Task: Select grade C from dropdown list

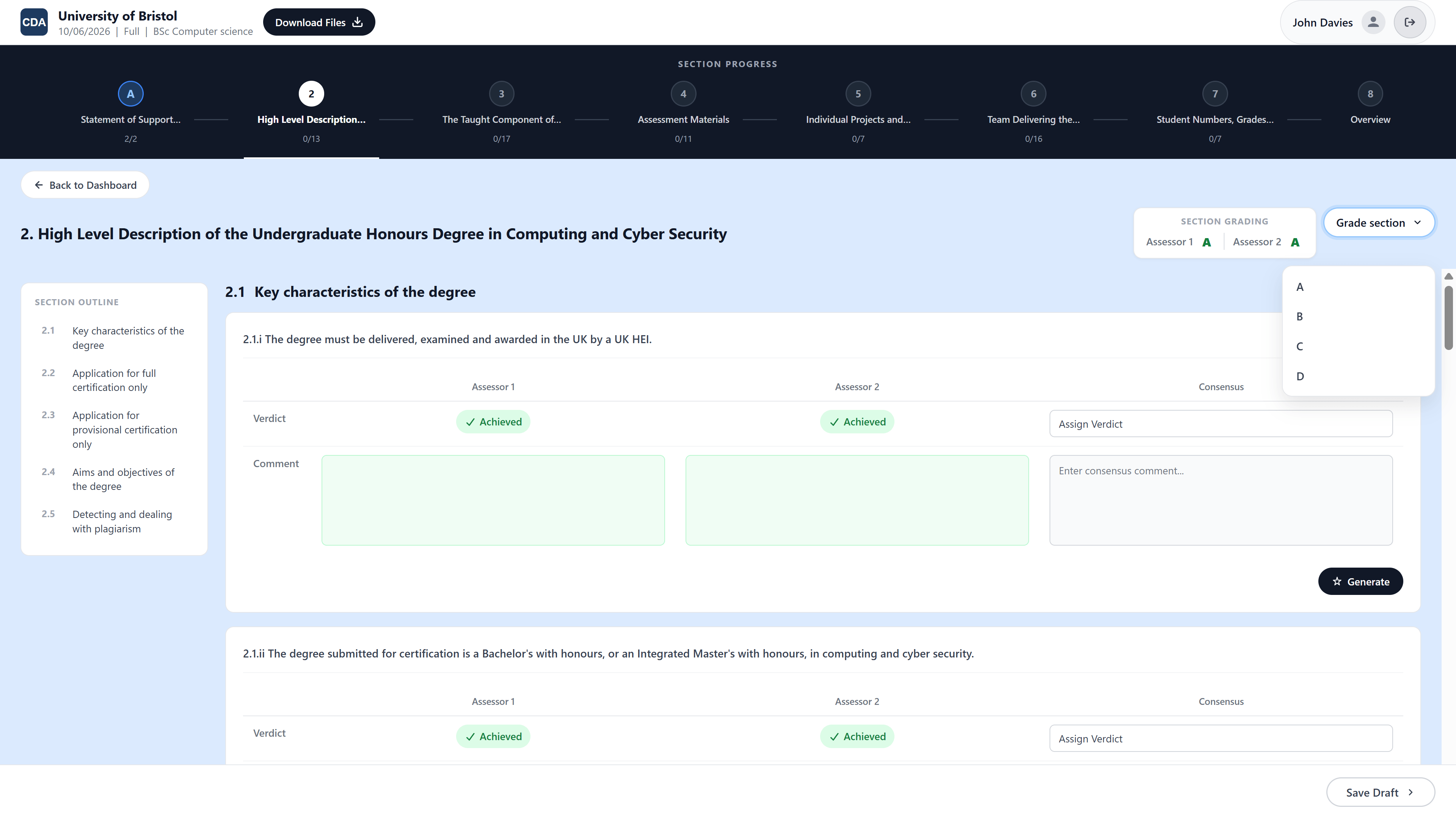Action: [x=1358, y=347]
